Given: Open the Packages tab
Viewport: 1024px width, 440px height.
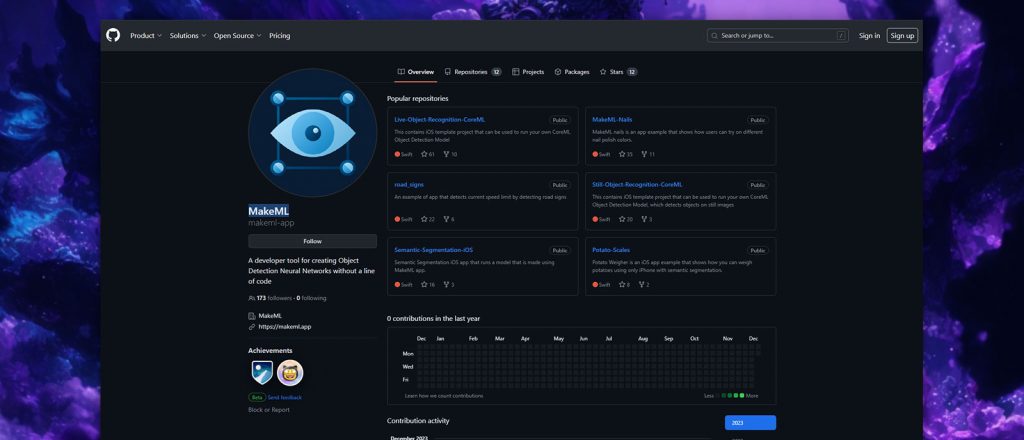Looking at the screenshot, I should 571,72.
